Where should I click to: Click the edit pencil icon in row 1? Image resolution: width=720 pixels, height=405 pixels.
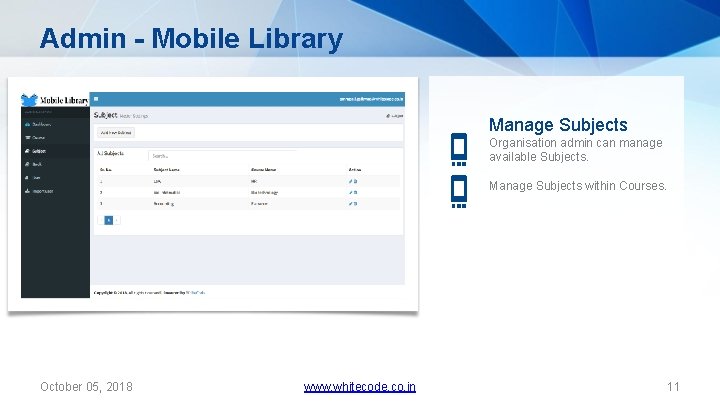click(350, 181)
